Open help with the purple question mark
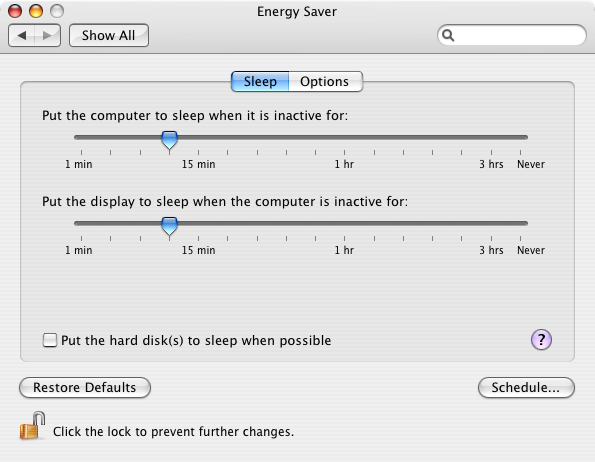This screenshot has width=595, height=462. (x=541, y=339)
